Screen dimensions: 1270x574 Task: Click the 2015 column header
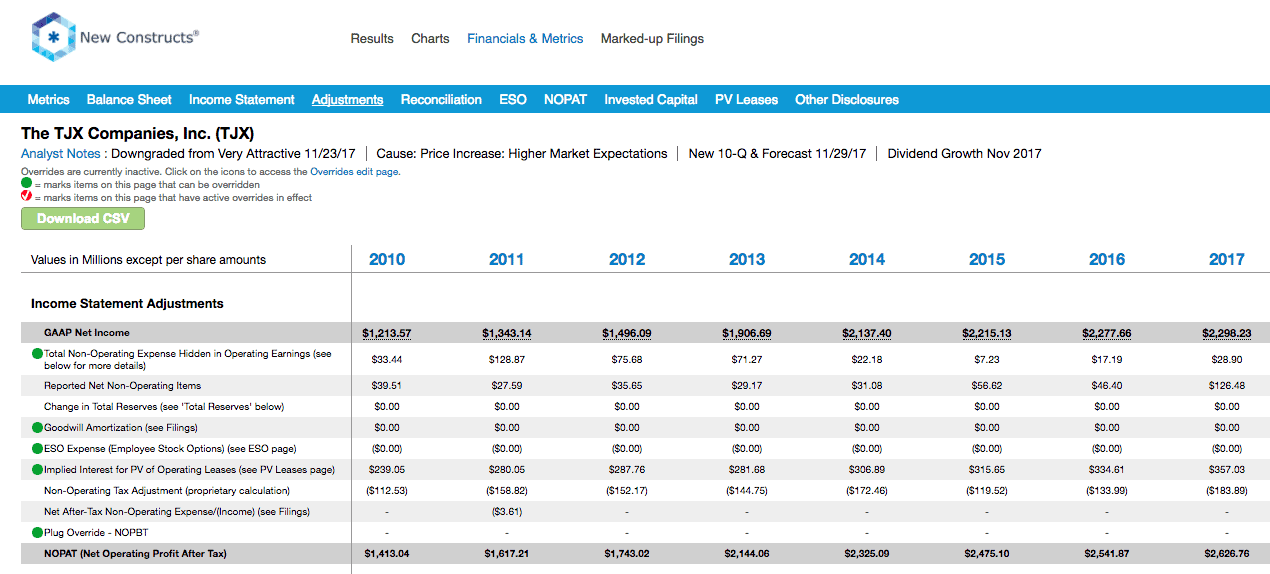987,259
